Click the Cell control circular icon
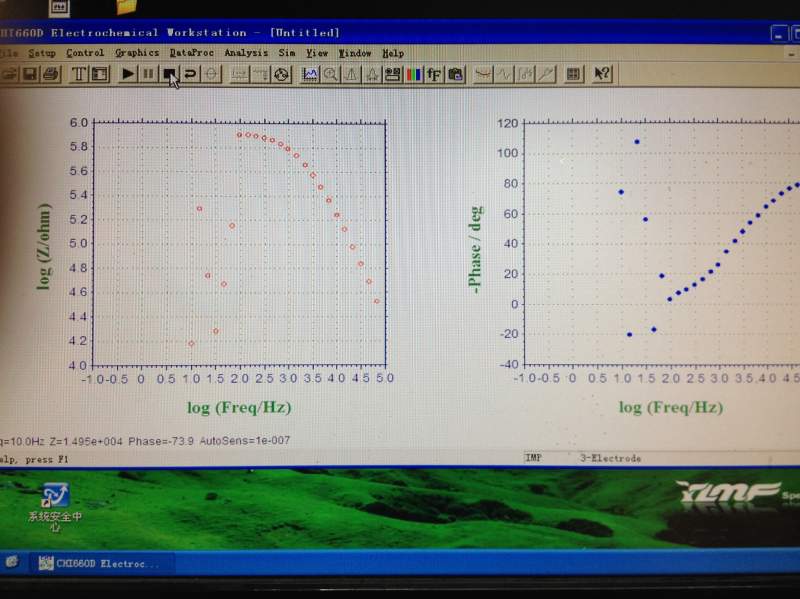The image size is (800, 599). coord(281,74)
